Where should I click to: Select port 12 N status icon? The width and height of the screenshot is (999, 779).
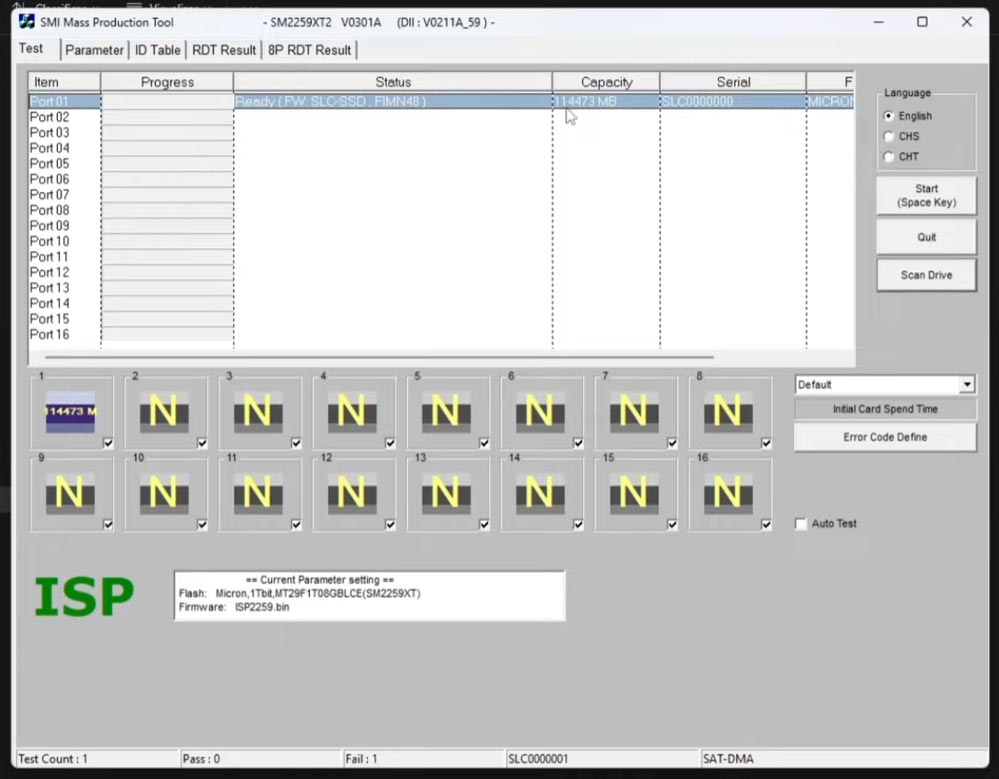tap(351, 493)
